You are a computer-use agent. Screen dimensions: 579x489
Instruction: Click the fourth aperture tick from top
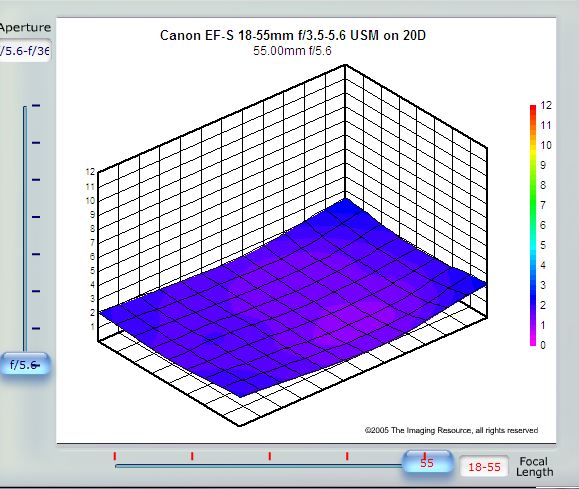pyautogui.click(x=36, y=217)
